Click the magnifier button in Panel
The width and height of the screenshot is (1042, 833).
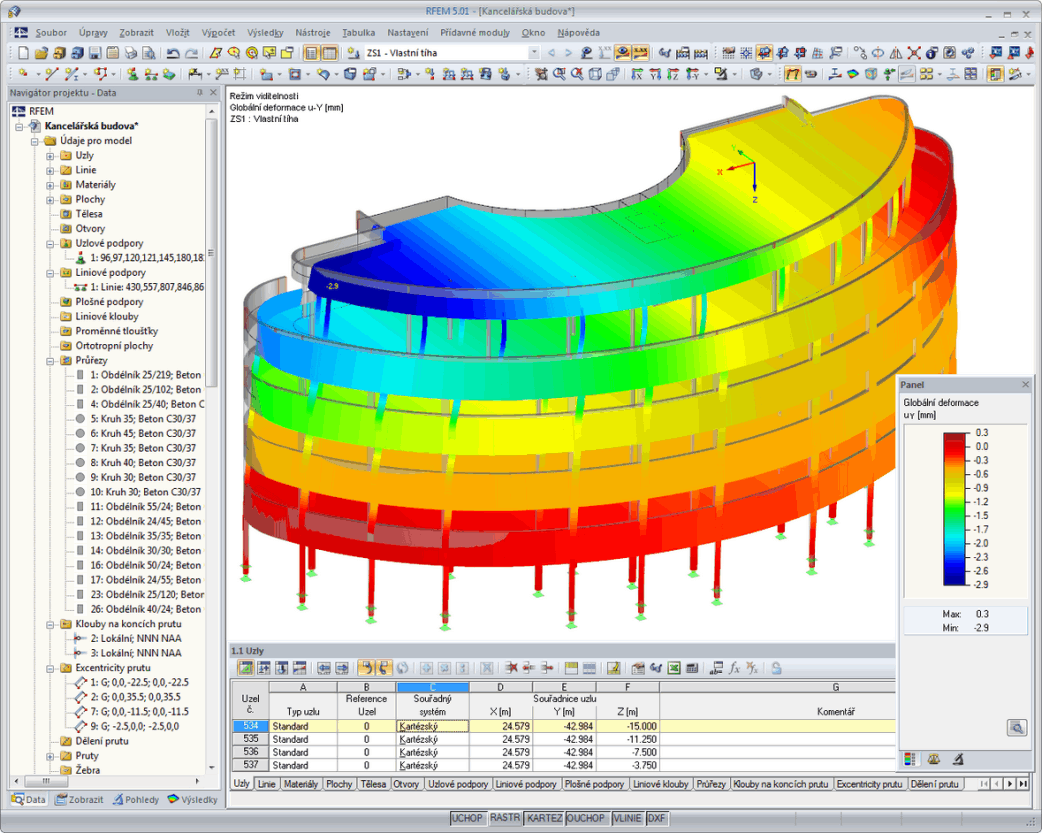pos(1017,727)
